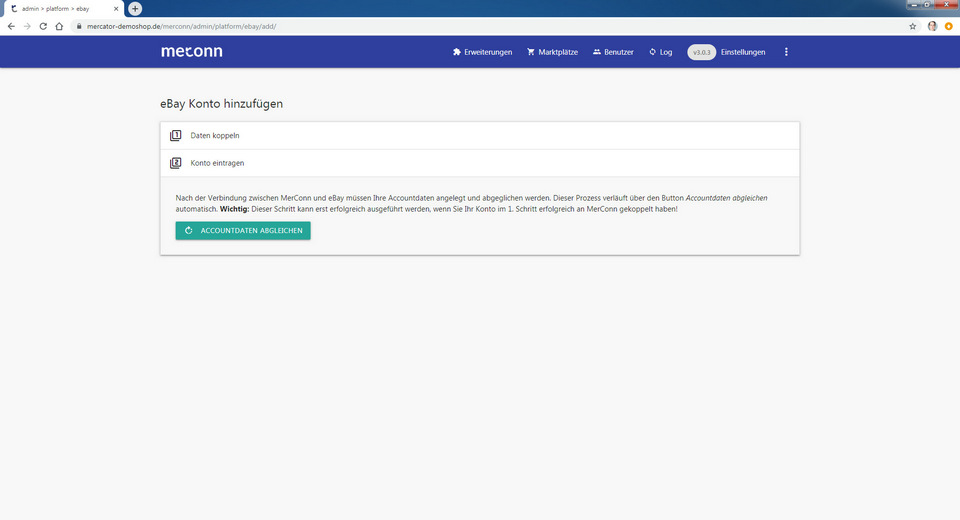Open the Marktplätze menu
This screenshot has height=520, width=960.
pyautogui.click(x=552, y=52)
